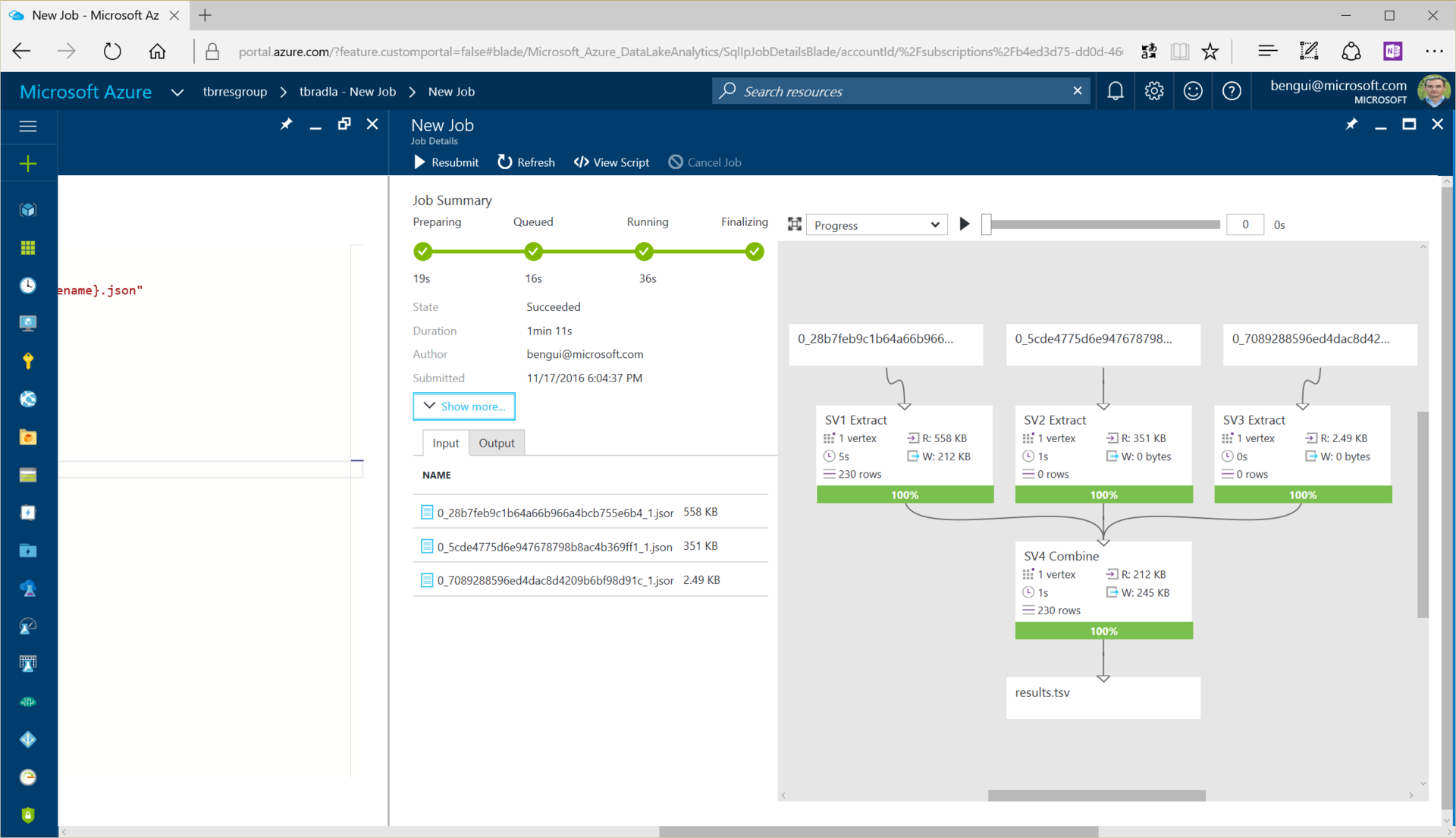Toggle the hamburger sidebar menu

(28, 126)
